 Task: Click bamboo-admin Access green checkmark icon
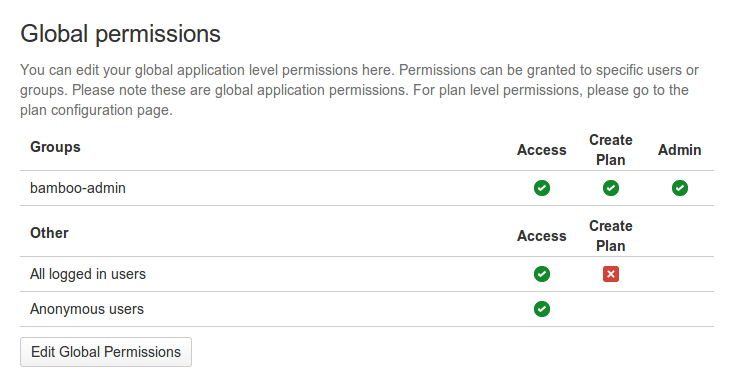542,188
